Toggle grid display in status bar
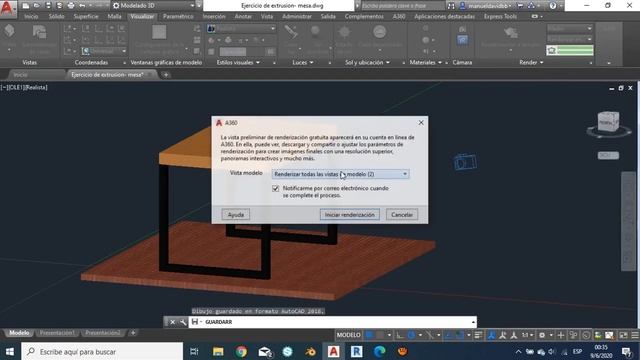Image resolution: width=640 pixels, height=360 pixels. point(369,335)
